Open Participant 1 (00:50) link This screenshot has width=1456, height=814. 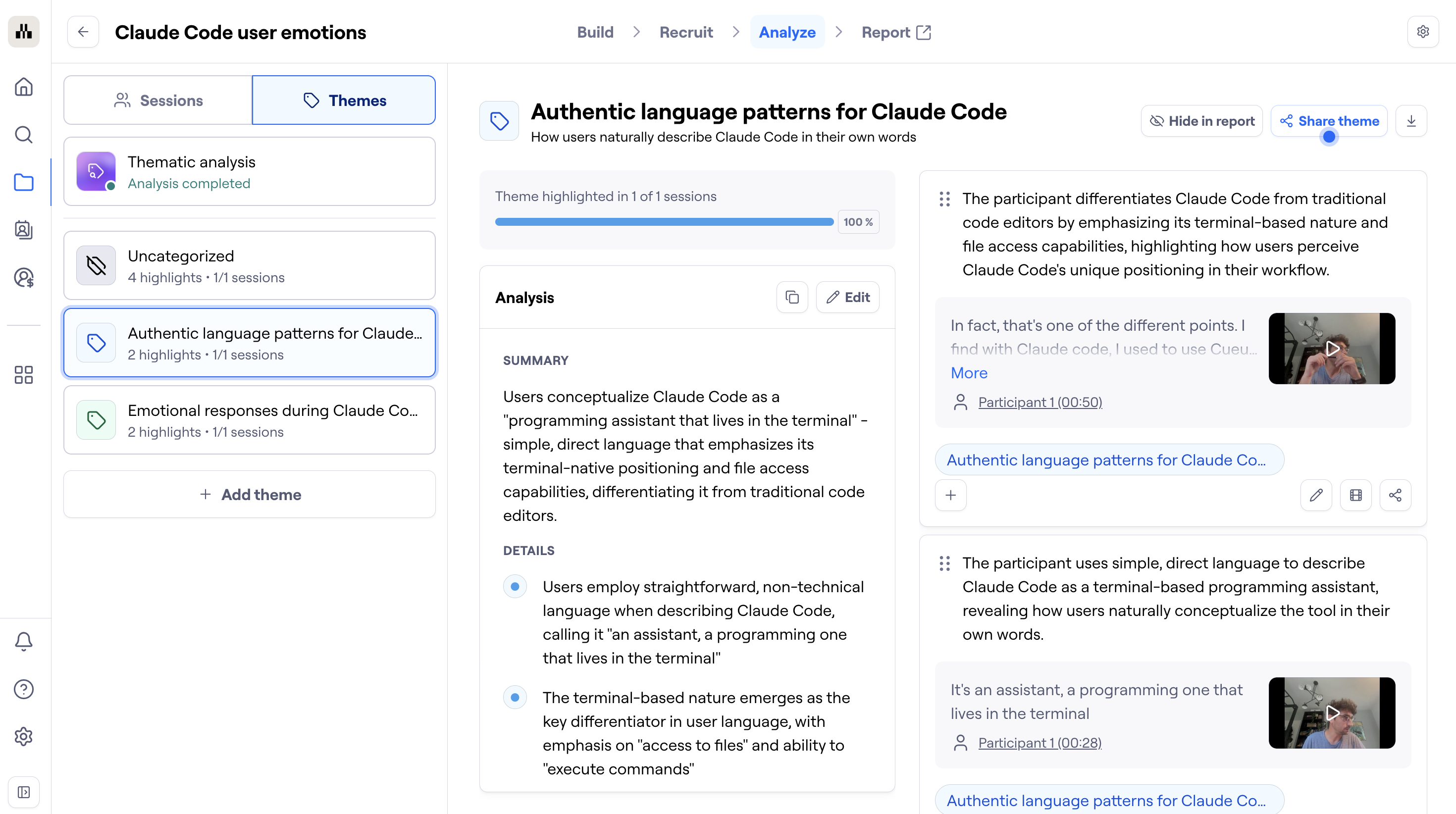pos(1040,403)
